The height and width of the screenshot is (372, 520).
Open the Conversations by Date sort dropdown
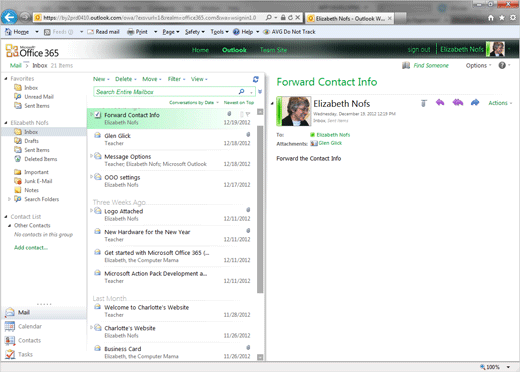194,102
